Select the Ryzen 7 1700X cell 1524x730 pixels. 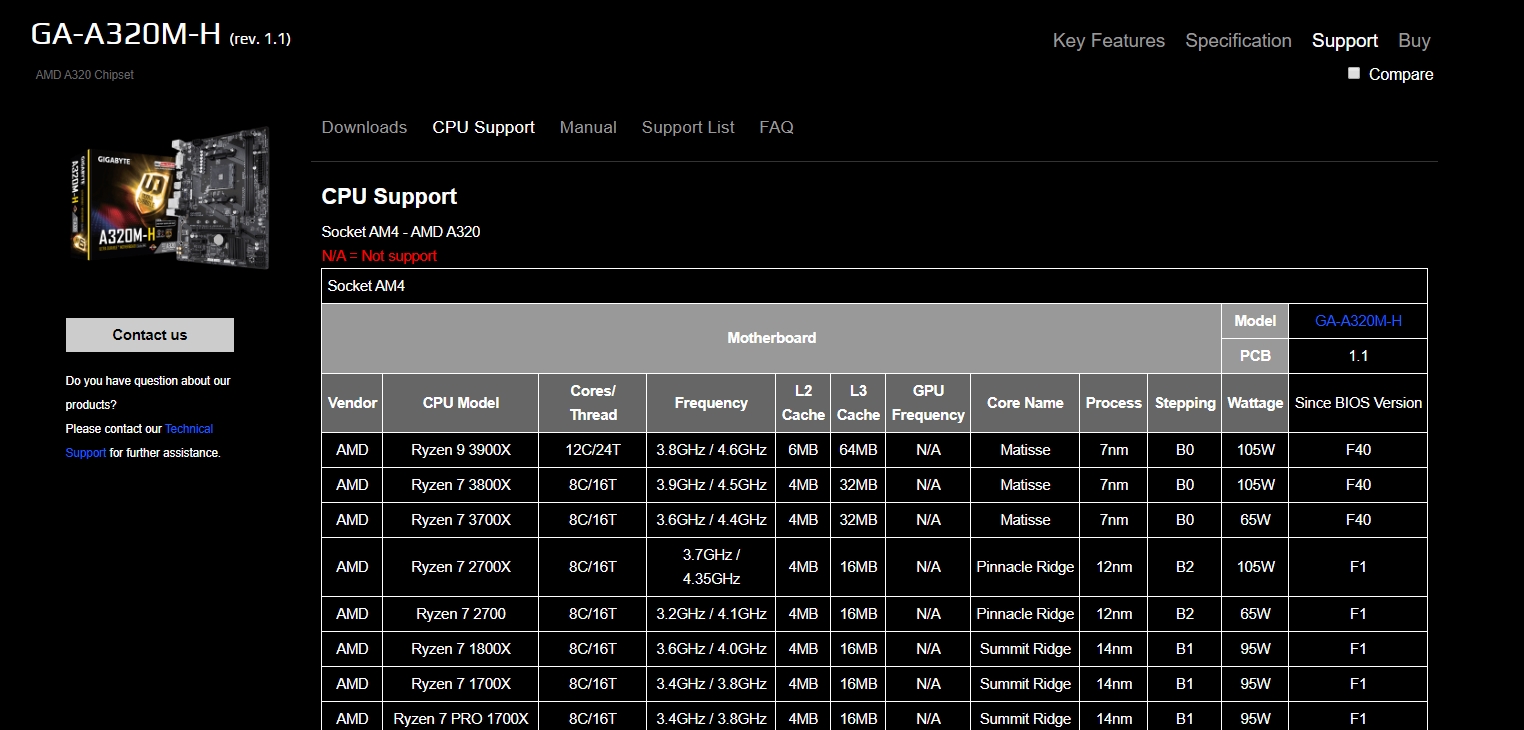(460, 684)
